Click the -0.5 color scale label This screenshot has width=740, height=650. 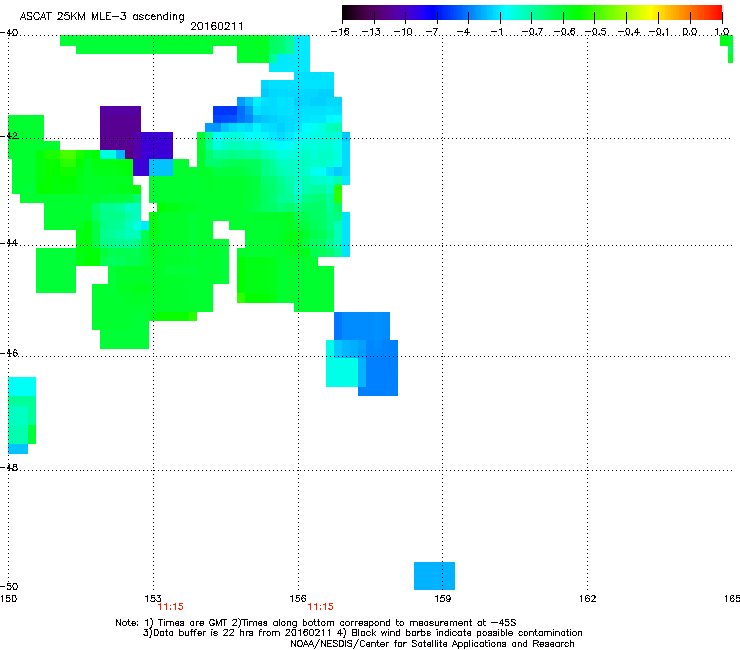click(596, 32)
